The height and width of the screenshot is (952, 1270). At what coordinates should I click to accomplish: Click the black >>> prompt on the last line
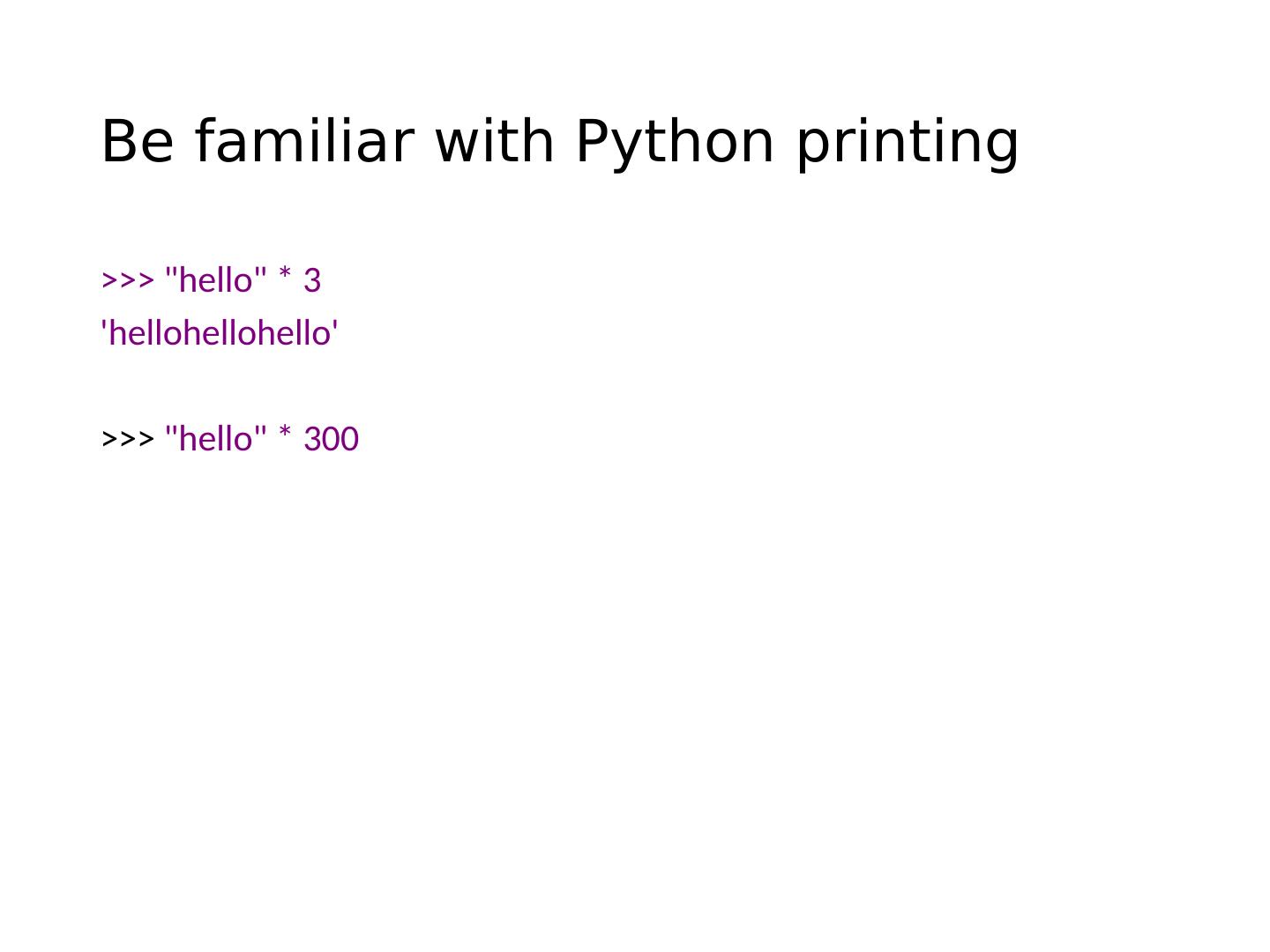point(128,439)
